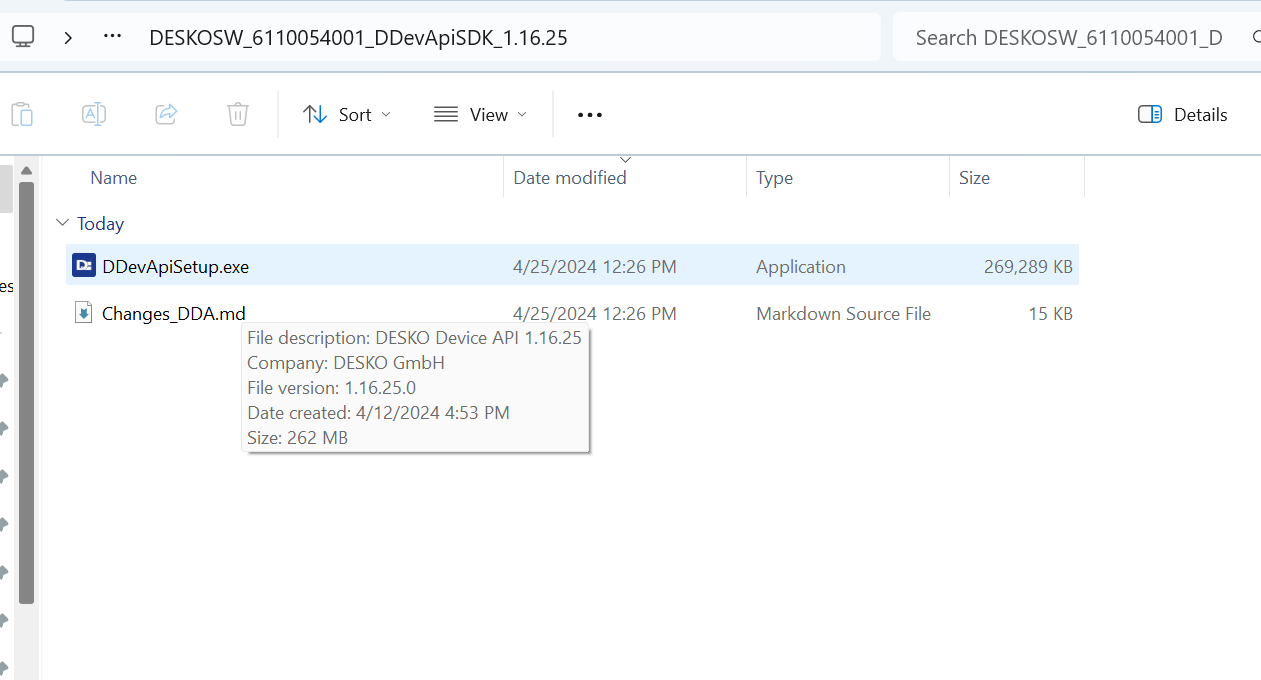
Task: Collapse the Today group
Action: (x=63, y=223)
